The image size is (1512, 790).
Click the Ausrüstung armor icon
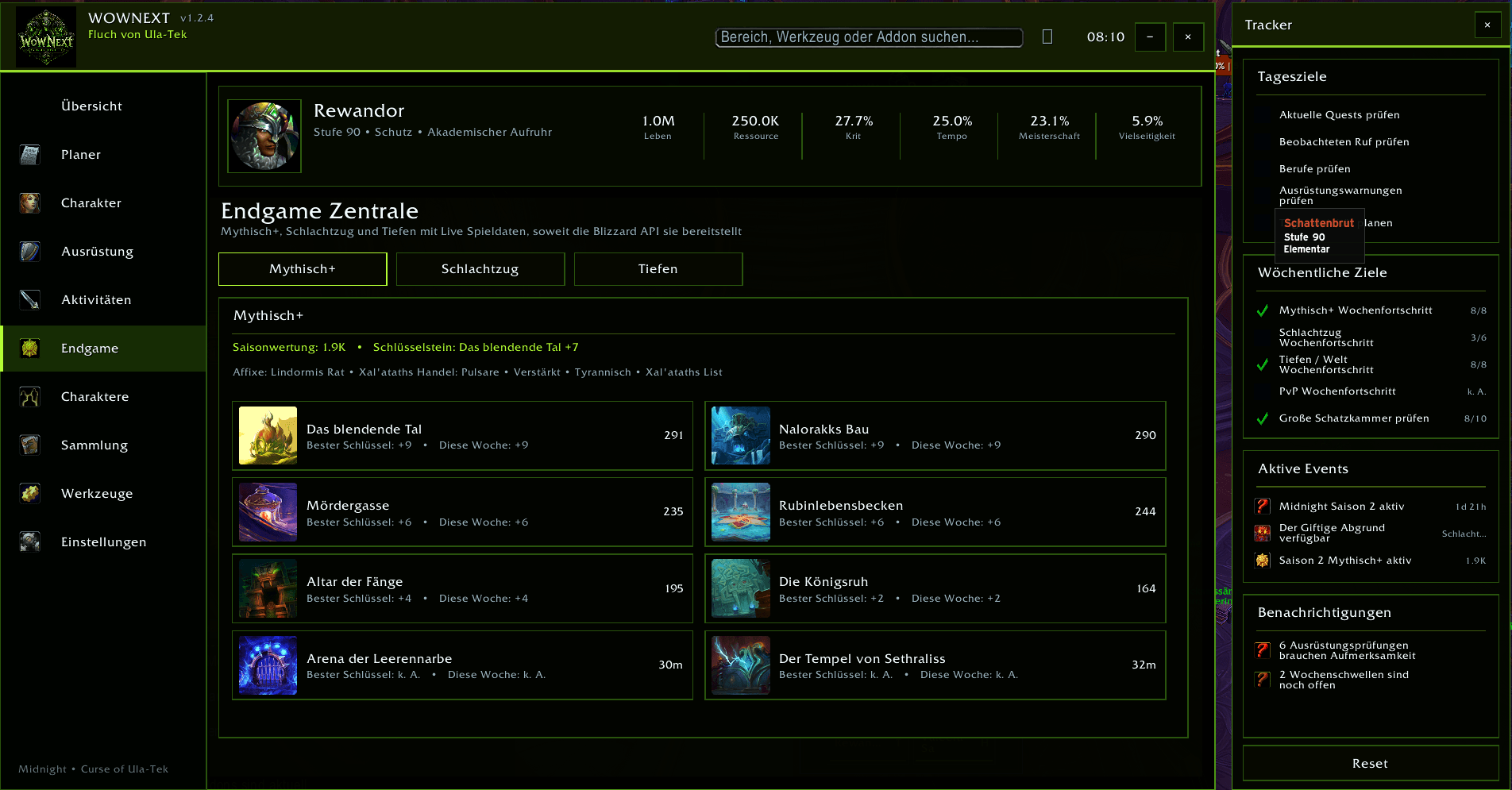click(x=30, y=252)
